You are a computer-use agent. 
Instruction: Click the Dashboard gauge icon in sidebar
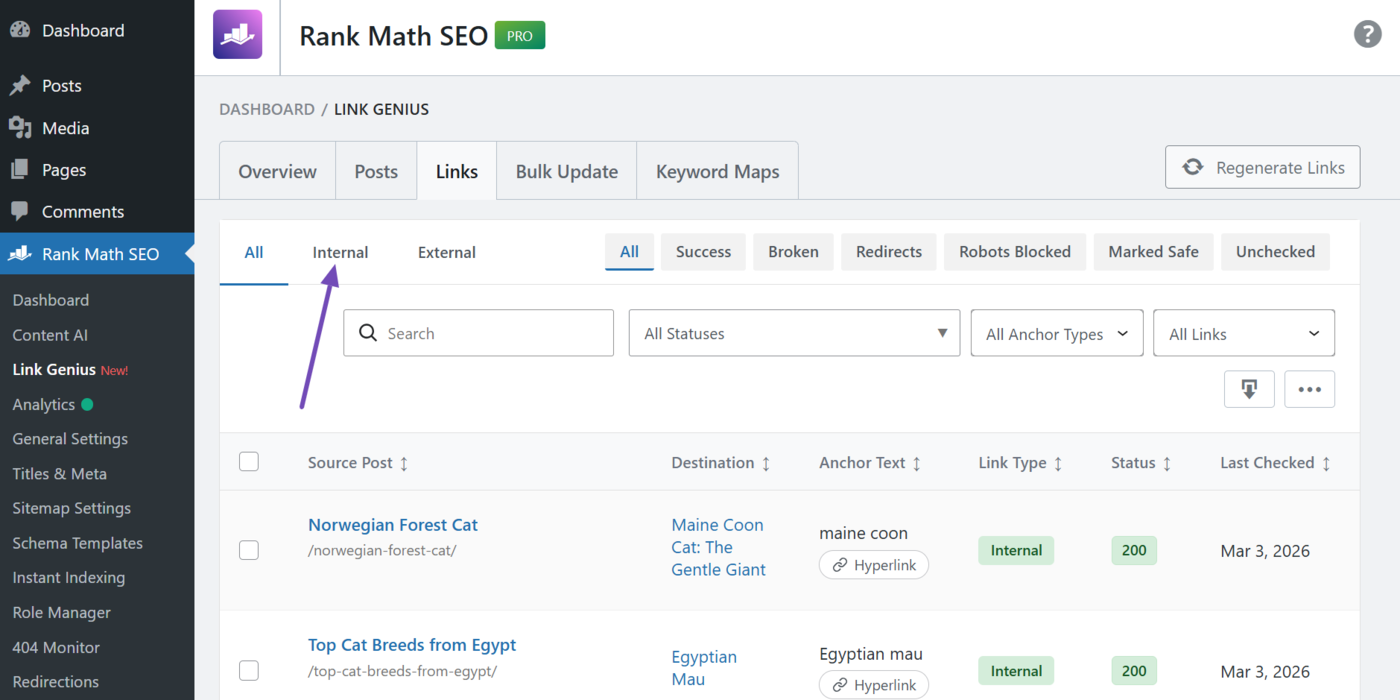[x=20, y=30]
